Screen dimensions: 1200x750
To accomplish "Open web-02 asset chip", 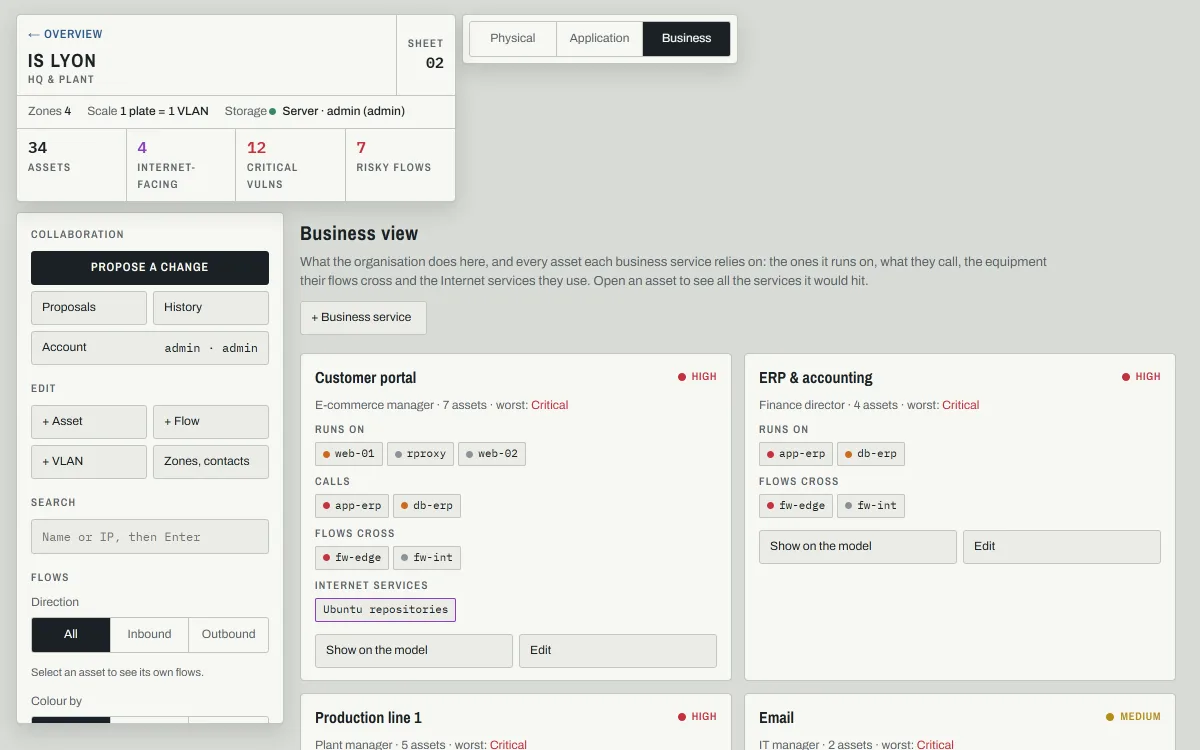I will (x=492, y=454).
